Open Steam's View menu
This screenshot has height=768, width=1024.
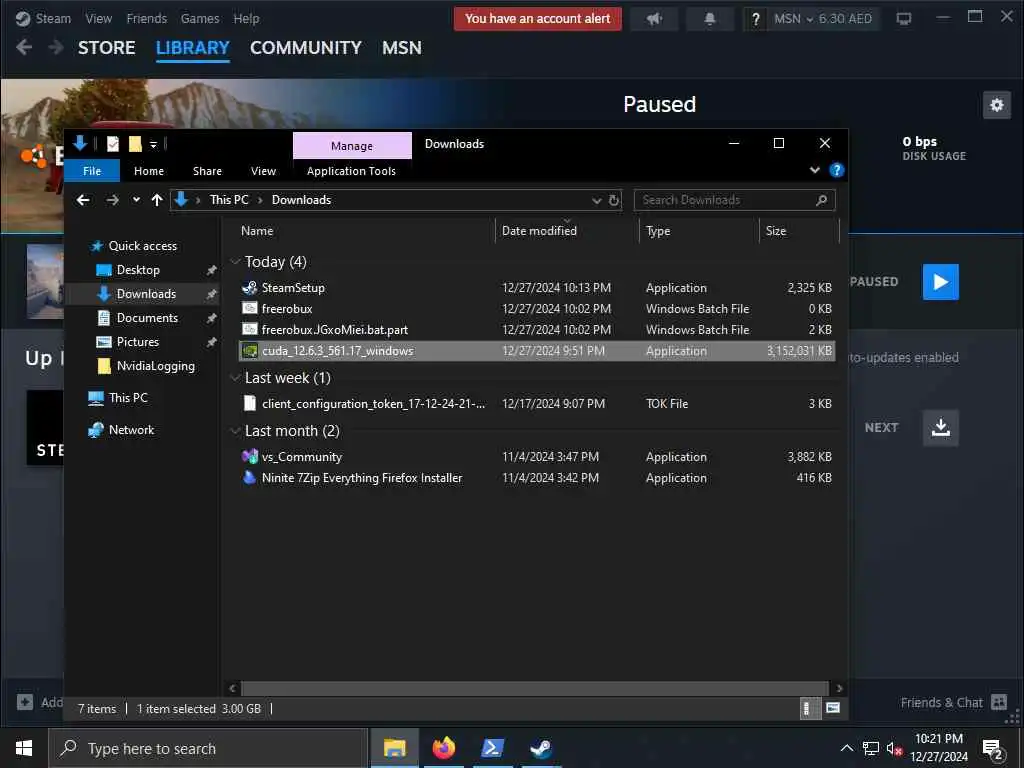coord(99,18)
